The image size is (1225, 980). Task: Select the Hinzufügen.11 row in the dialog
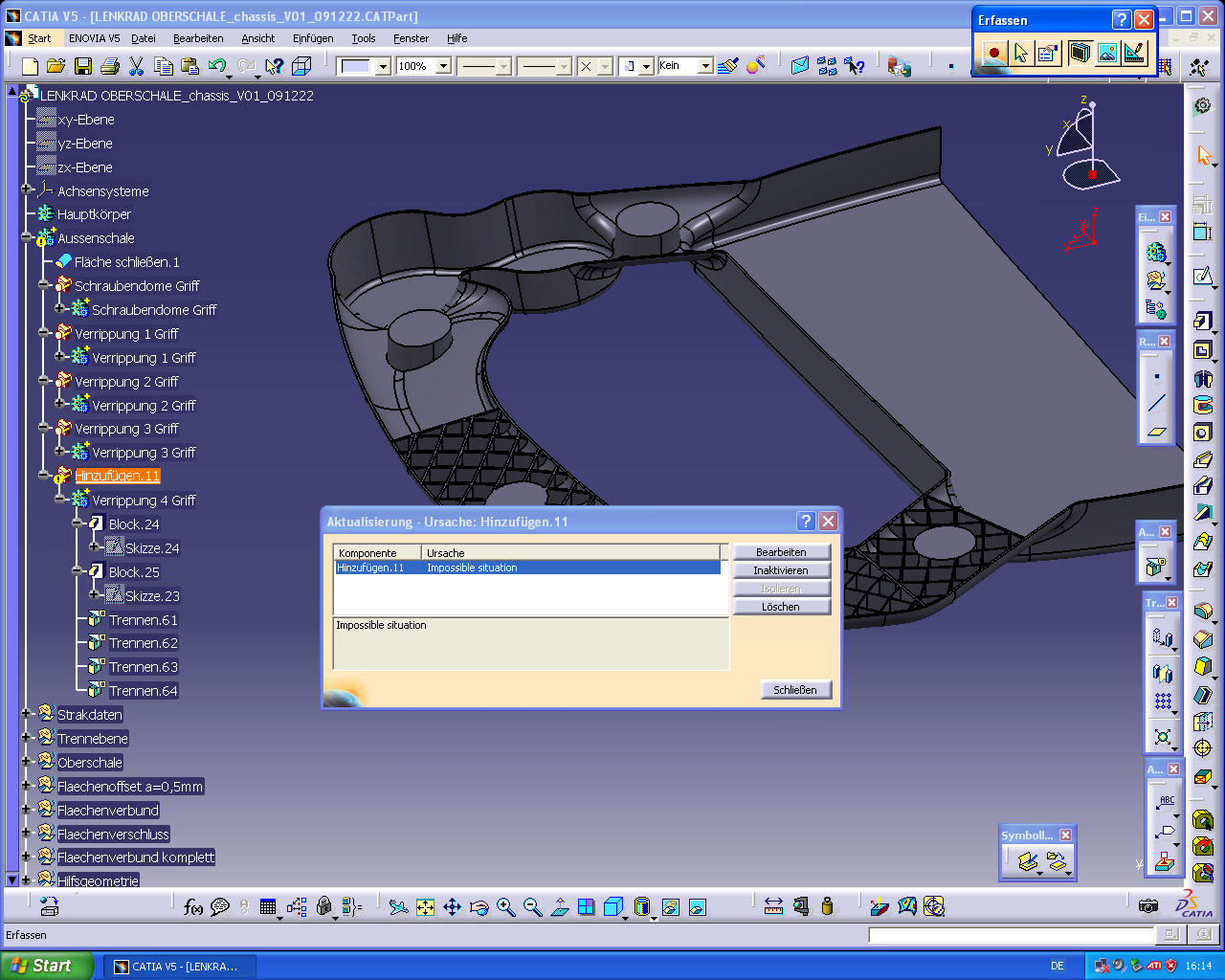pos(526,568)
